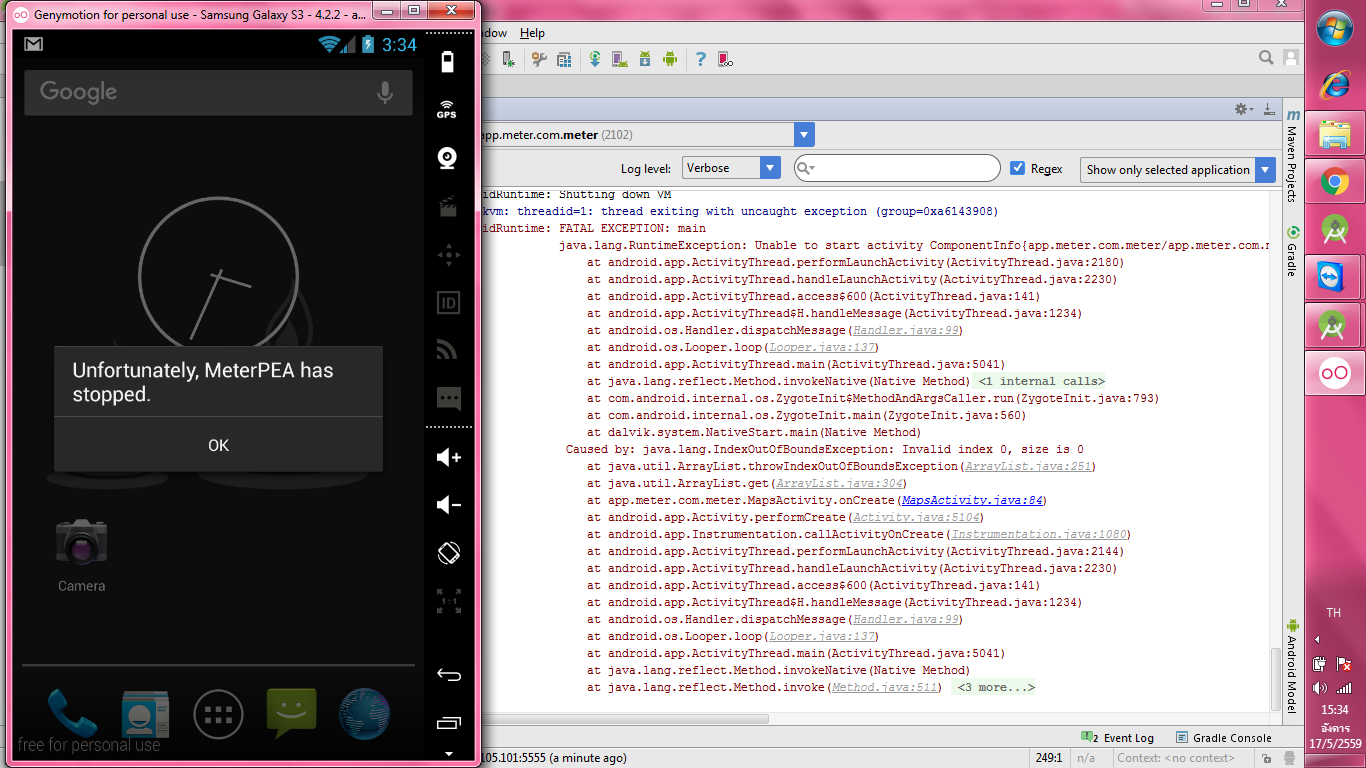This screenshot has width=1366, height=768.
Task: Open Genymotion webcam camera widget
Action: 447,159
